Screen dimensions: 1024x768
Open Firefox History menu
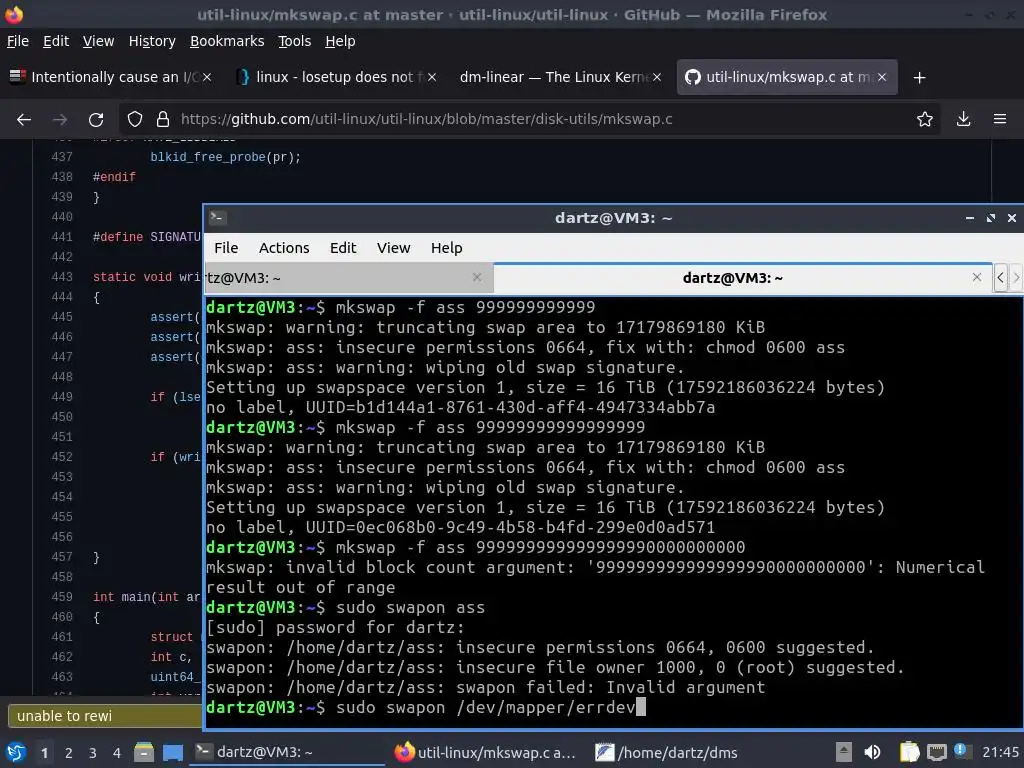tap(152, 41)
